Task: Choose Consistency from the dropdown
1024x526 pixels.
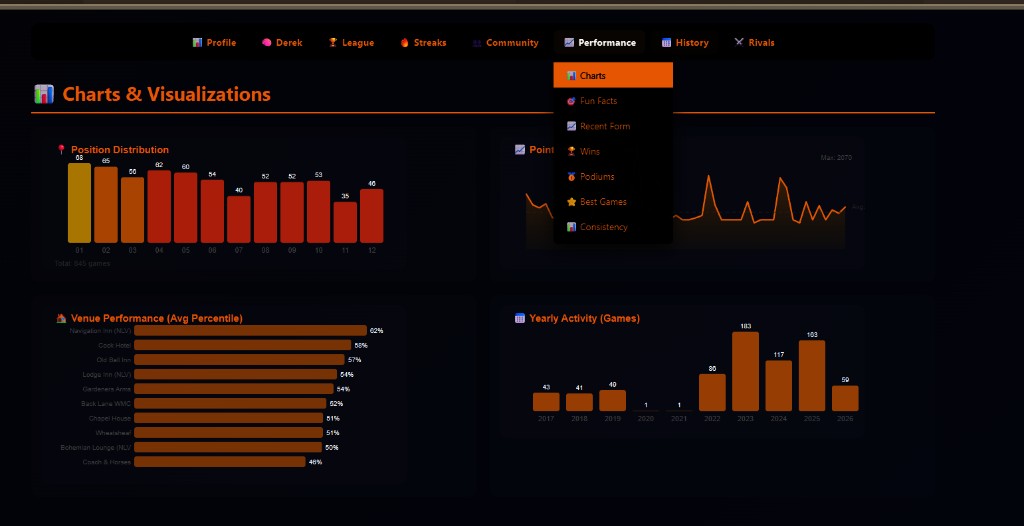Action: point(613,227)
